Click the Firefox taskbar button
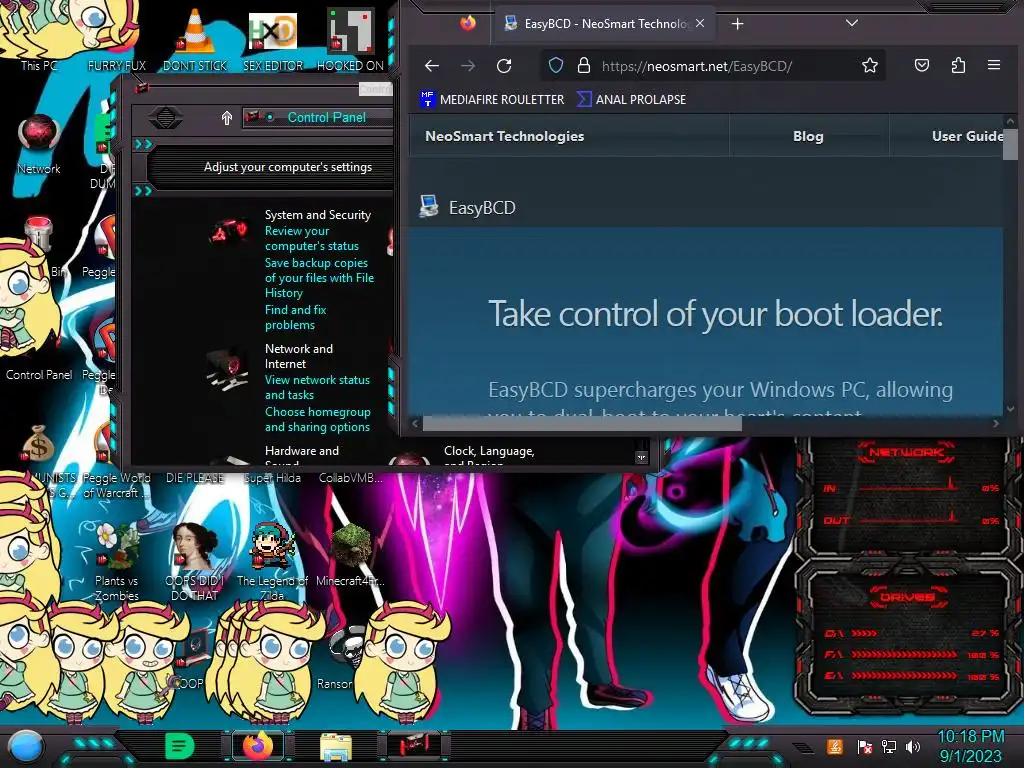Screen dimensions: 1024x768 [x=258, y=746]
